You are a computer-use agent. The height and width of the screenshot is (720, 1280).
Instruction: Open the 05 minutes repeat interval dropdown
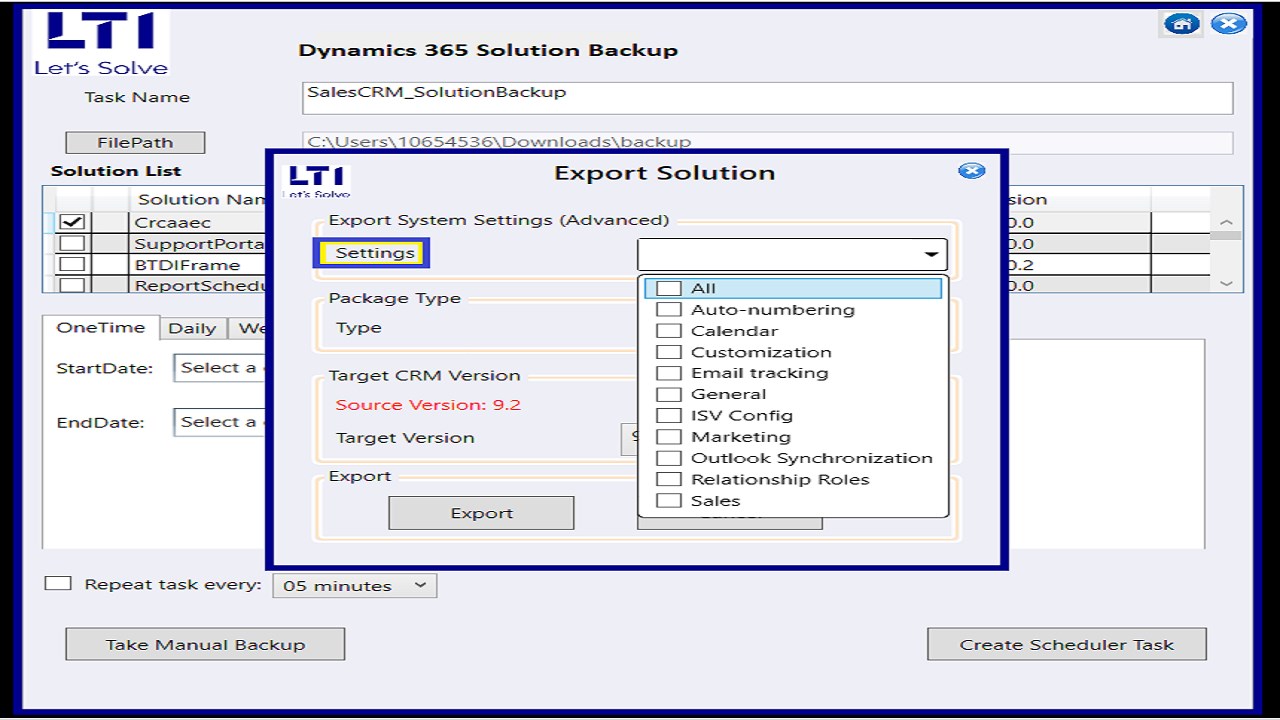click(355, 585)
